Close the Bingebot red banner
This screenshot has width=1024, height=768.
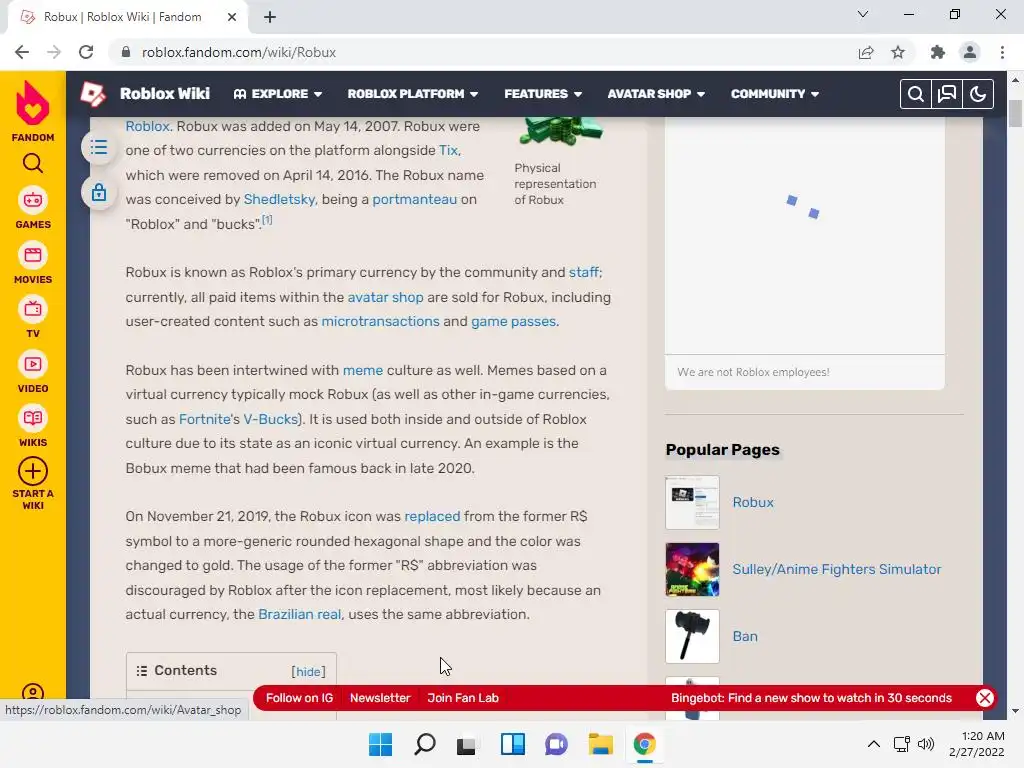tap(985, 698)
